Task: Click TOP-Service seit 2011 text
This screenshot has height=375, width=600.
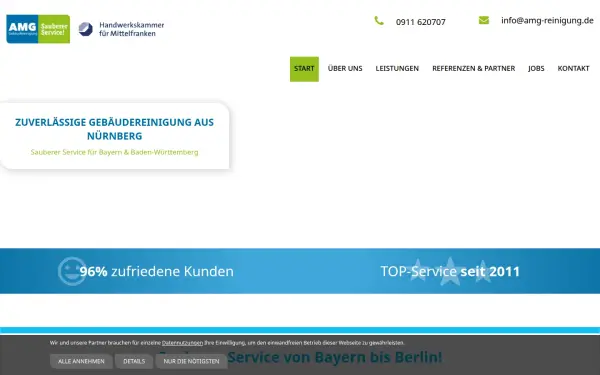Action: [x=450, y=271]
